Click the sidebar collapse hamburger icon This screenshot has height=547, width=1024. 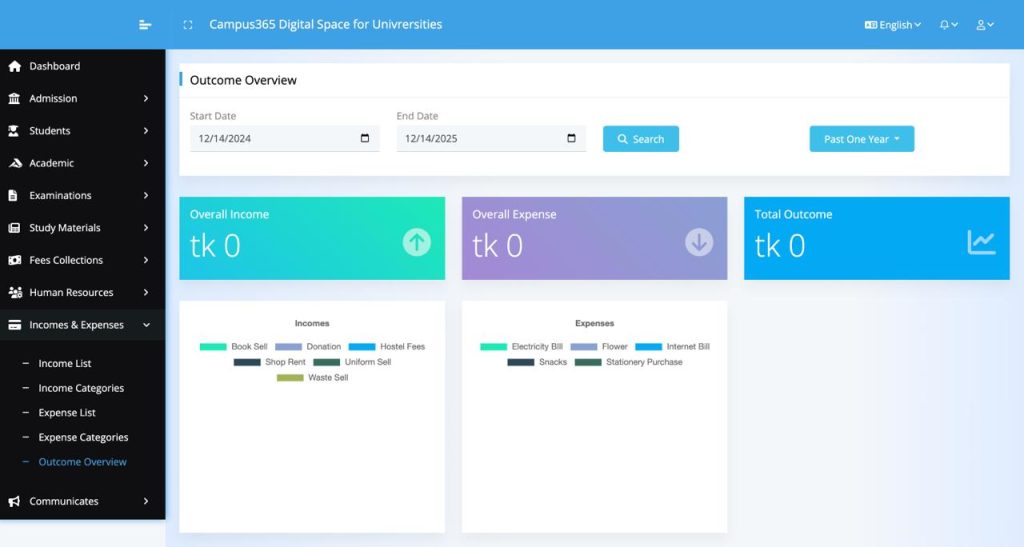click(x=146, y=25)
